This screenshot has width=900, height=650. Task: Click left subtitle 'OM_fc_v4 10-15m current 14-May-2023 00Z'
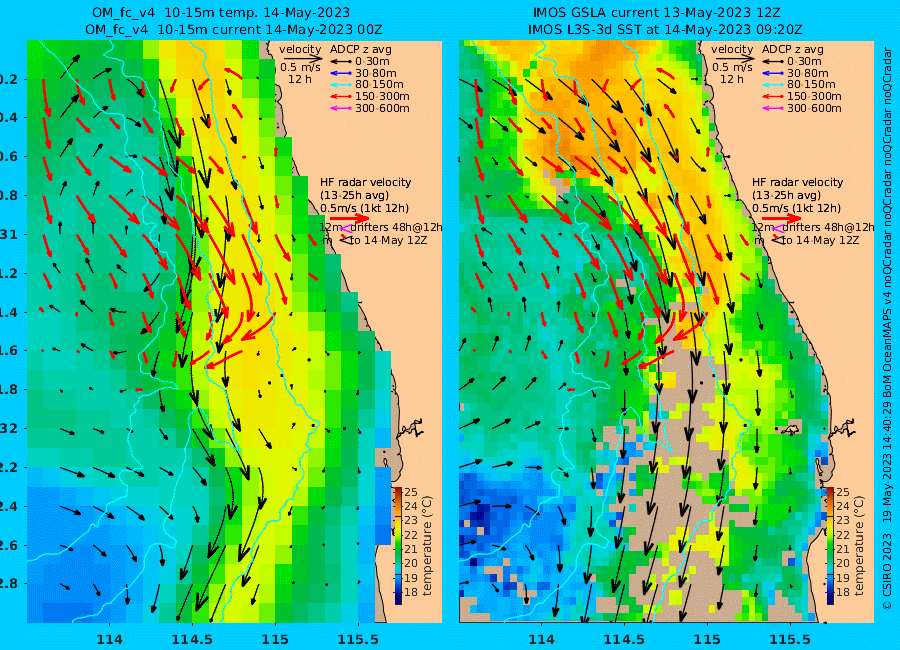coord(234,29)
